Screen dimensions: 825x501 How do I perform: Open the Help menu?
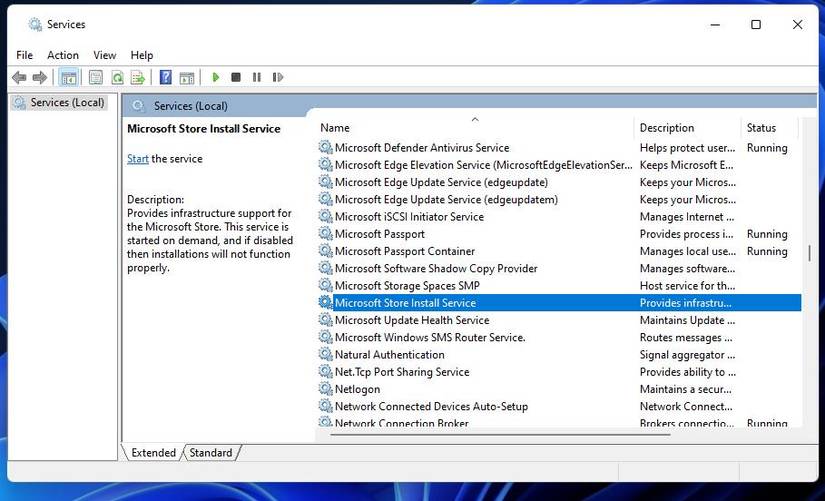pyautogui.click(x=142, y=55)
